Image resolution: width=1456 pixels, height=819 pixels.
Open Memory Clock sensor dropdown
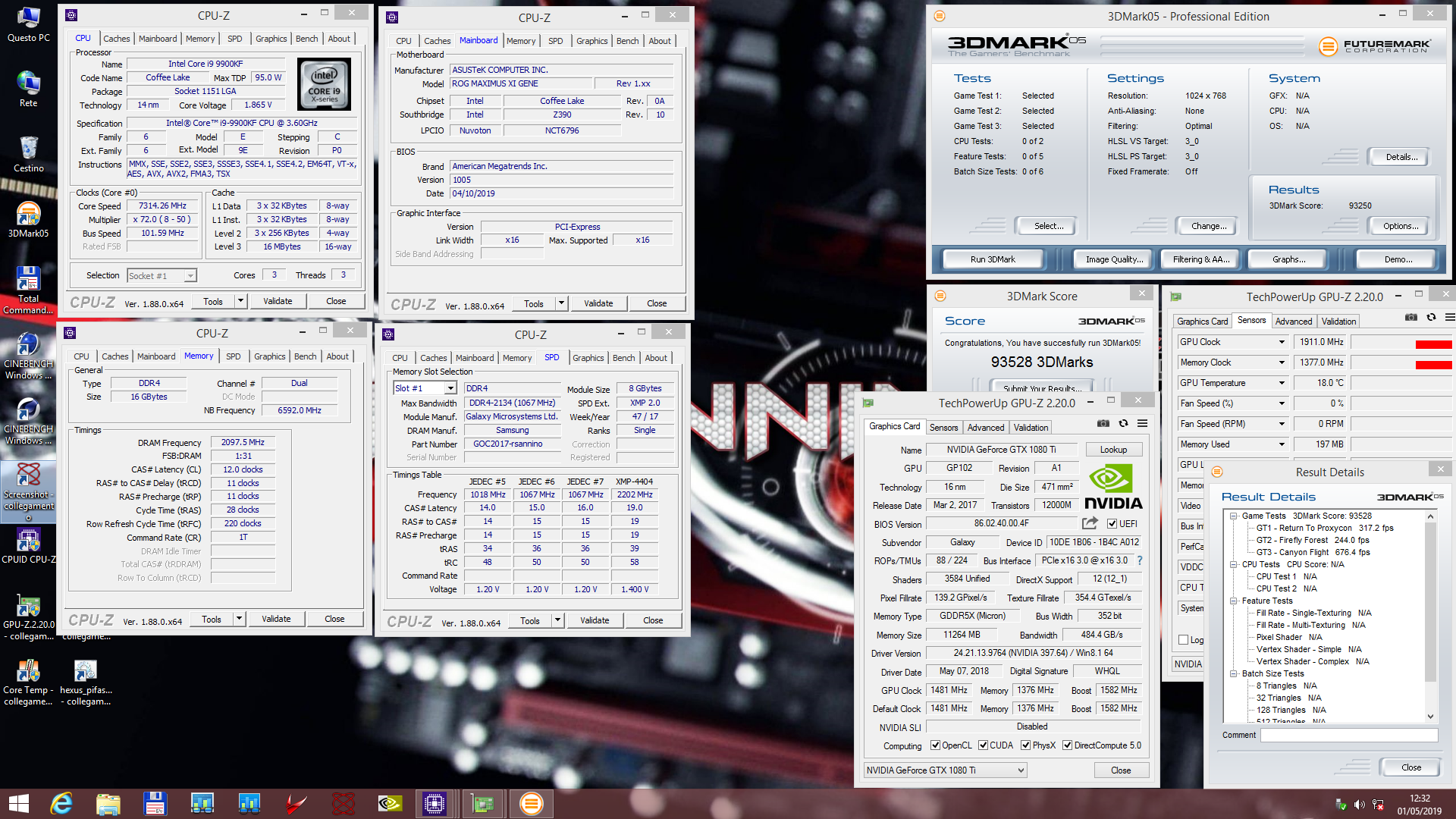(1282, 362)
